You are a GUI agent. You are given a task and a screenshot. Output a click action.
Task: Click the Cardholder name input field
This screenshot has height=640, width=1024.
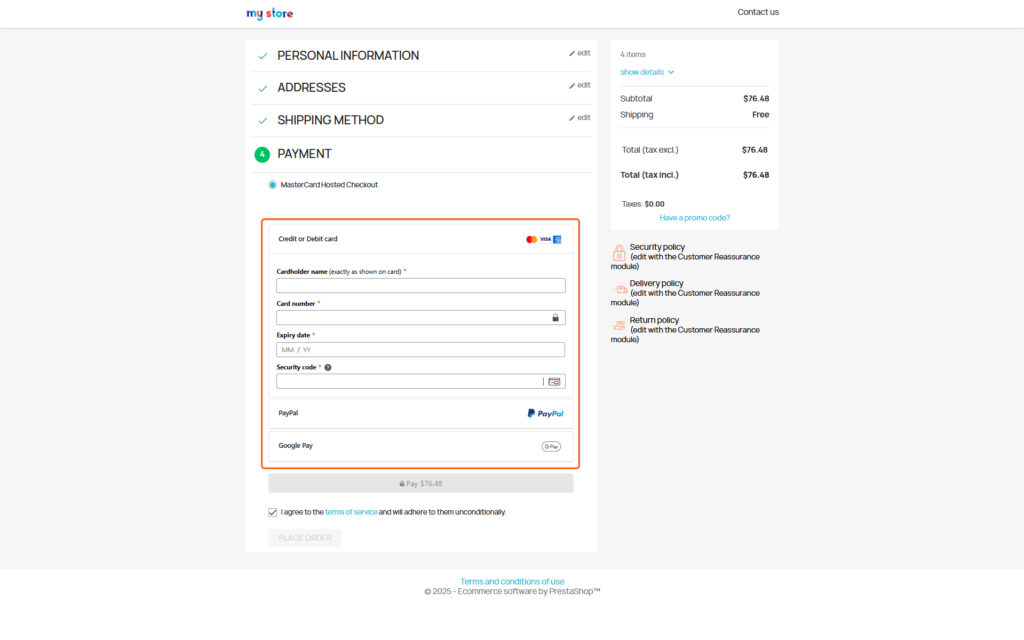point(420,285)
